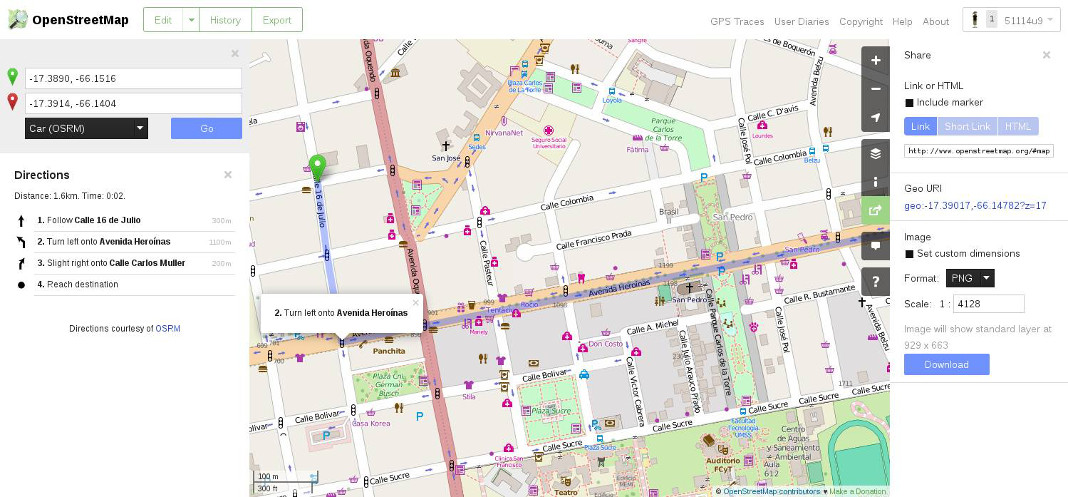Click the destination coordinates input field
The width and height of the screenshot is (1068, 497).
(134, 103)
